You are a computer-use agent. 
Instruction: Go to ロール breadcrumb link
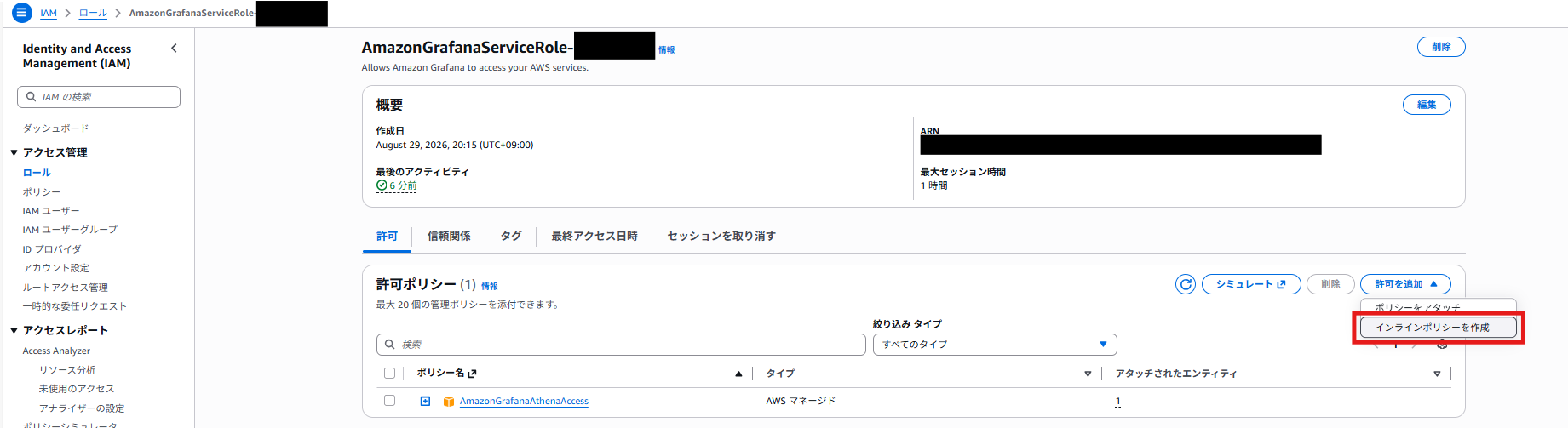93,14
